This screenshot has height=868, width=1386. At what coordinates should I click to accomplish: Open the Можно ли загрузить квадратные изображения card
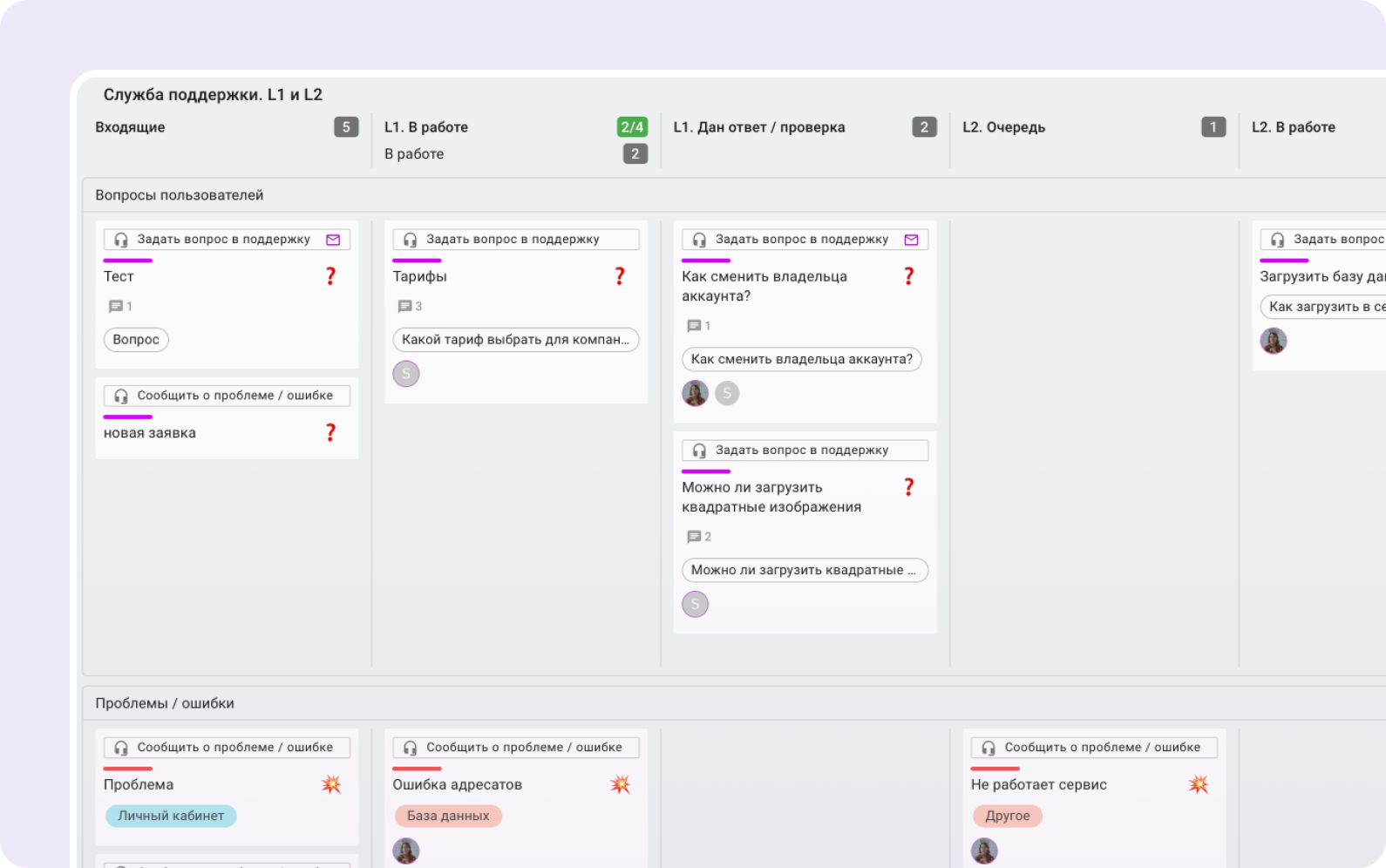[x=771, y=497]
